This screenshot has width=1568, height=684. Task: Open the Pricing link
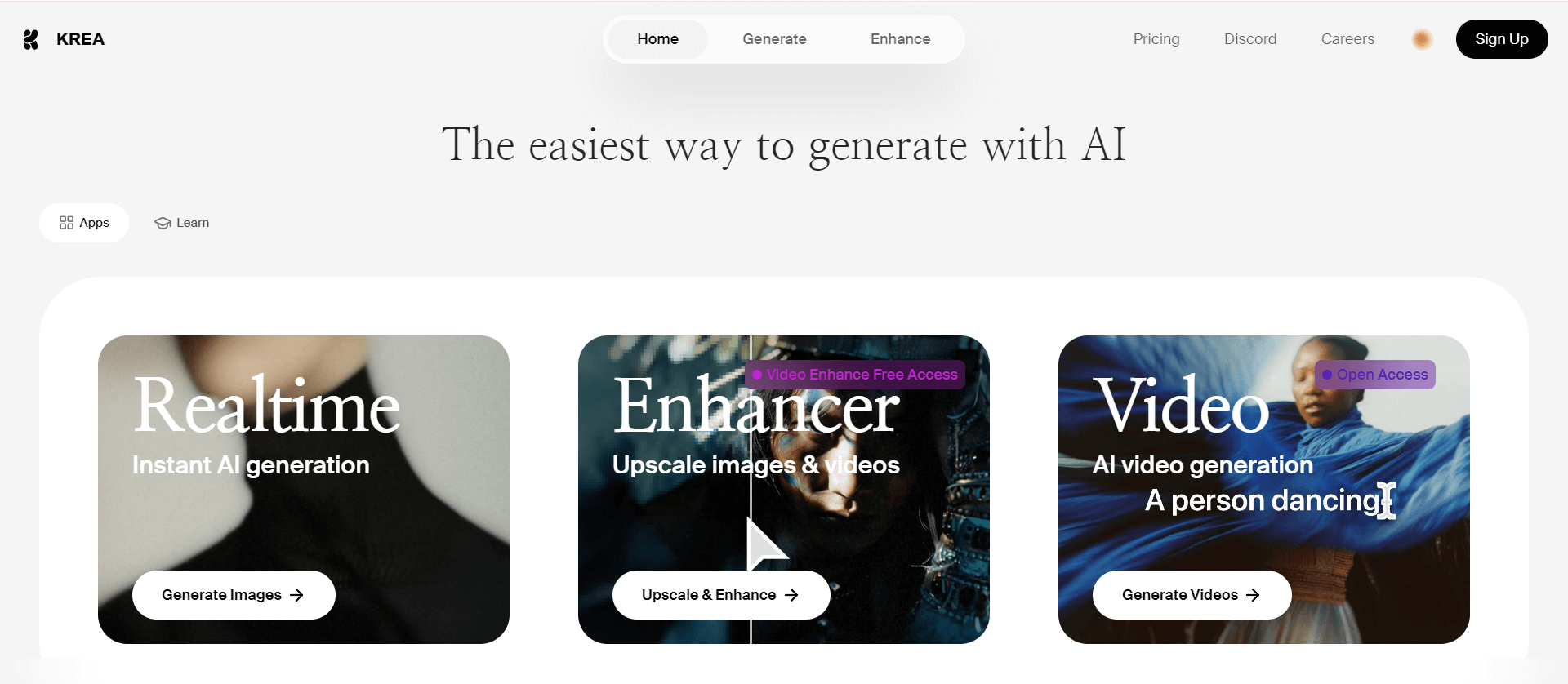[x=1156, y=39]
